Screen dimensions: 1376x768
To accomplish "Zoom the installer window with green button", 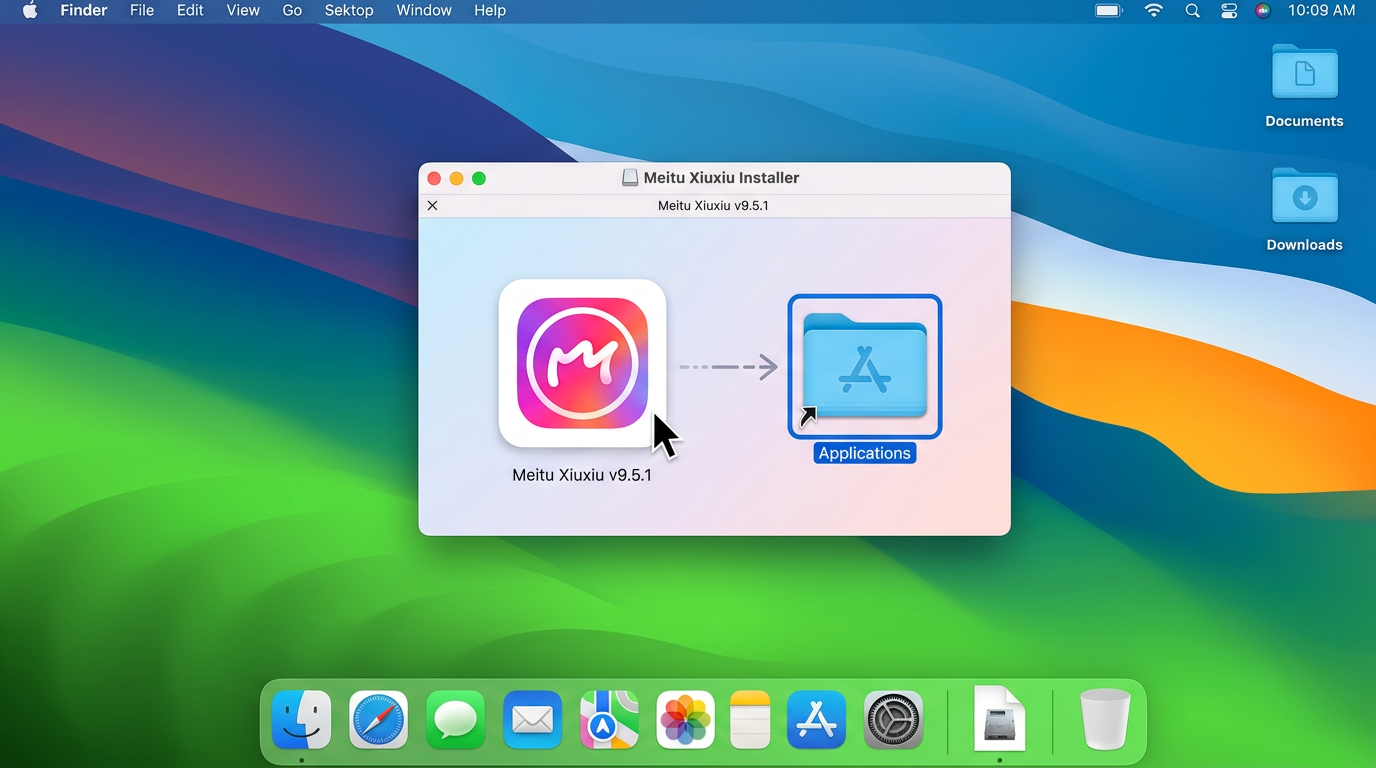I will [x=479, y=178].
